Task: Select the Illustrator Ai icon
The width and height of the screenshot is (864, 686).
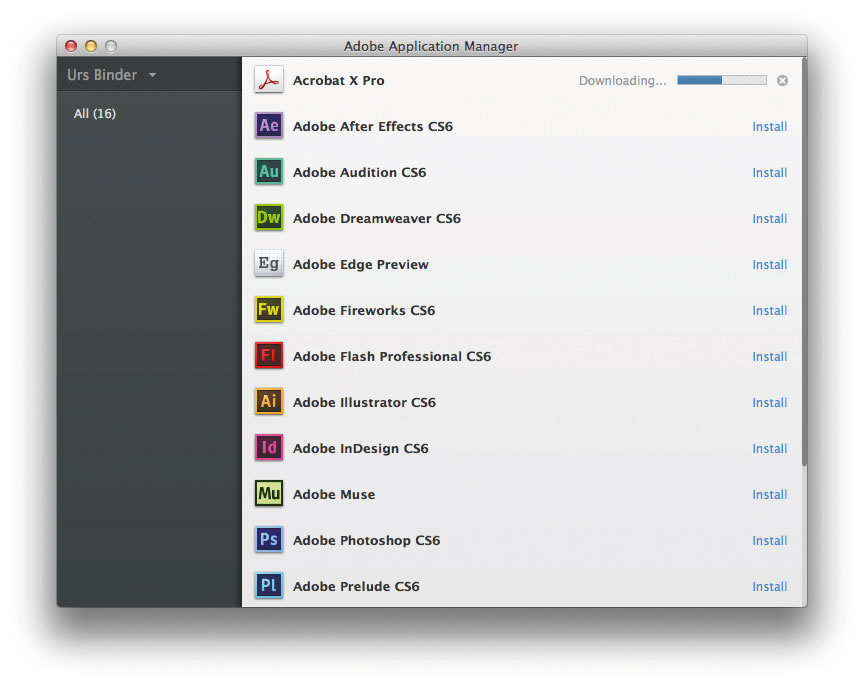Action: click(268, 402)
